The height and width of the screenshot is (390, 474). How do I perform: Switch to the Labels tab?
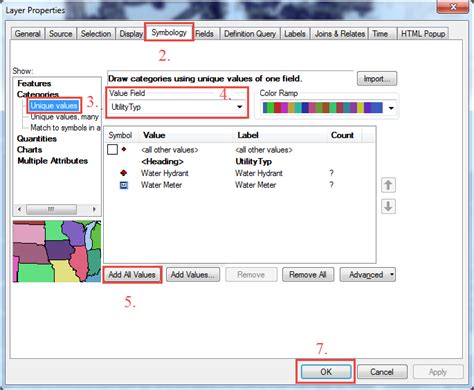(295, 34)
